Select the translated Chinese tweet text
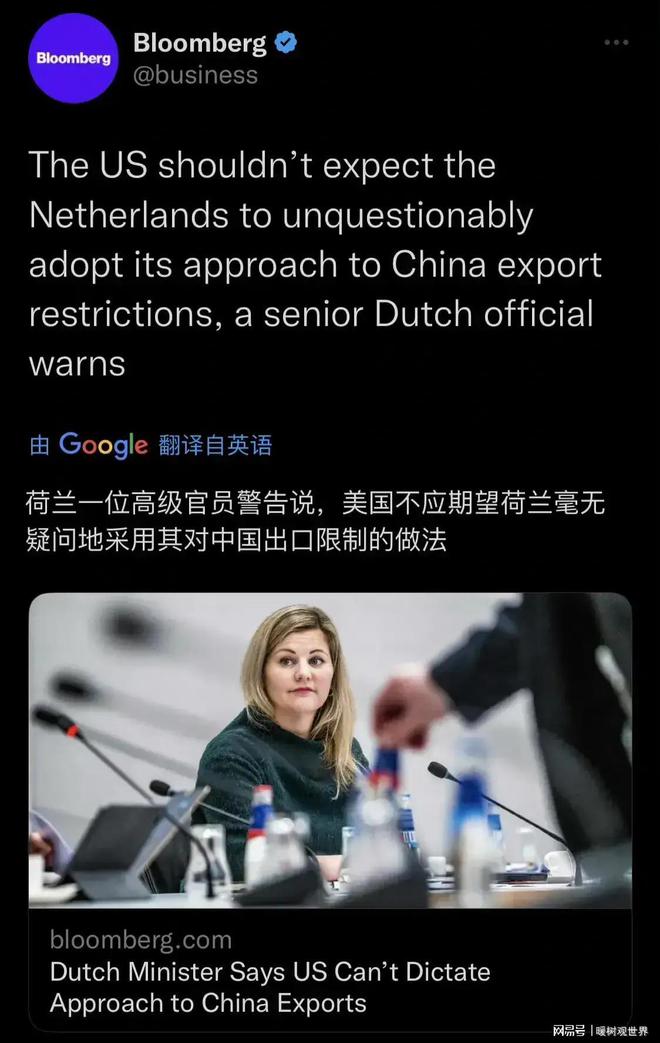 [x=315, y=521]
